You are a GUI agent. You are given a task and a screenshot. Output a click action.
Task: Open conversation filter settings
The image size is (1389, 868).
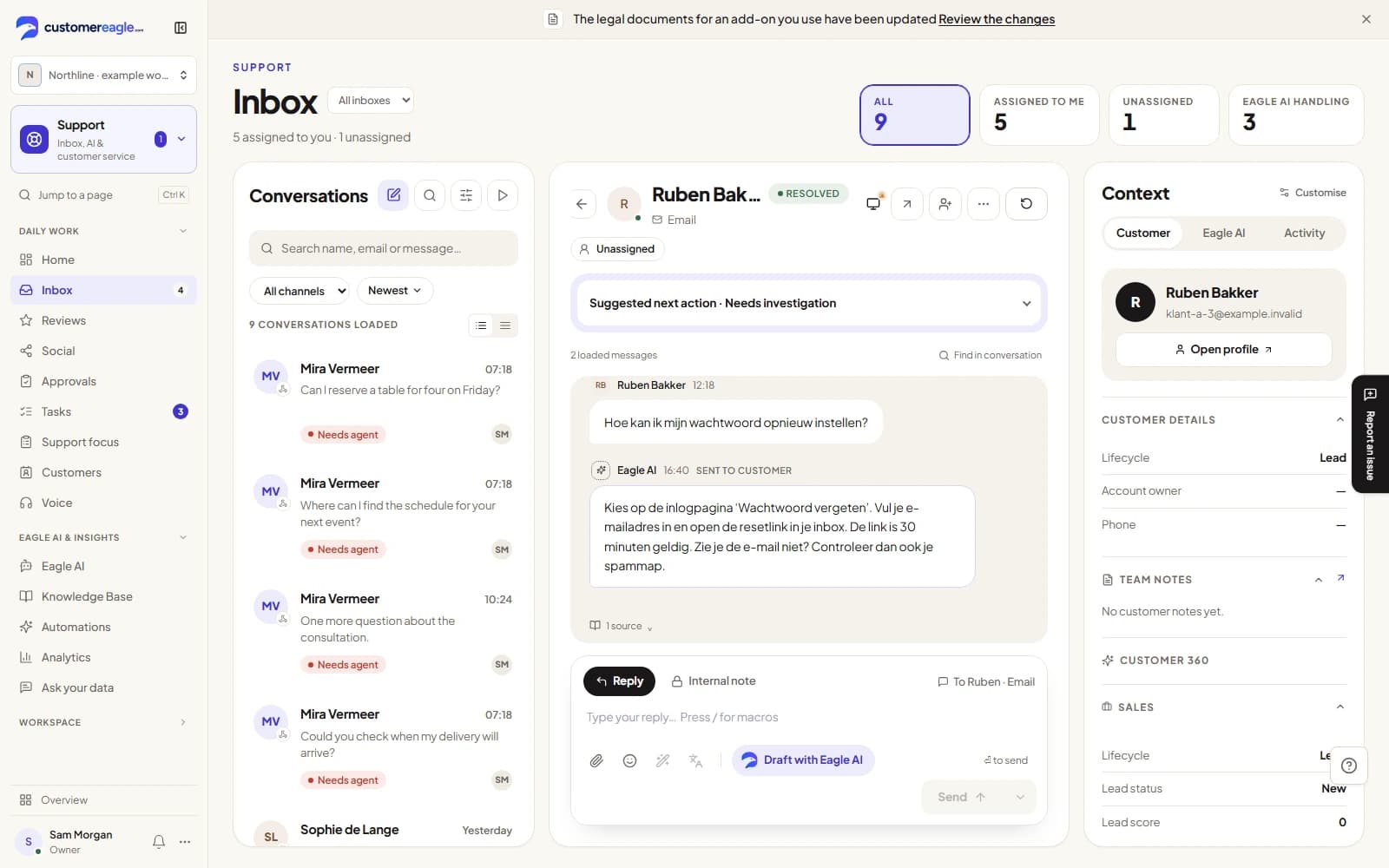pyautogui.click(x=466, y=195)
